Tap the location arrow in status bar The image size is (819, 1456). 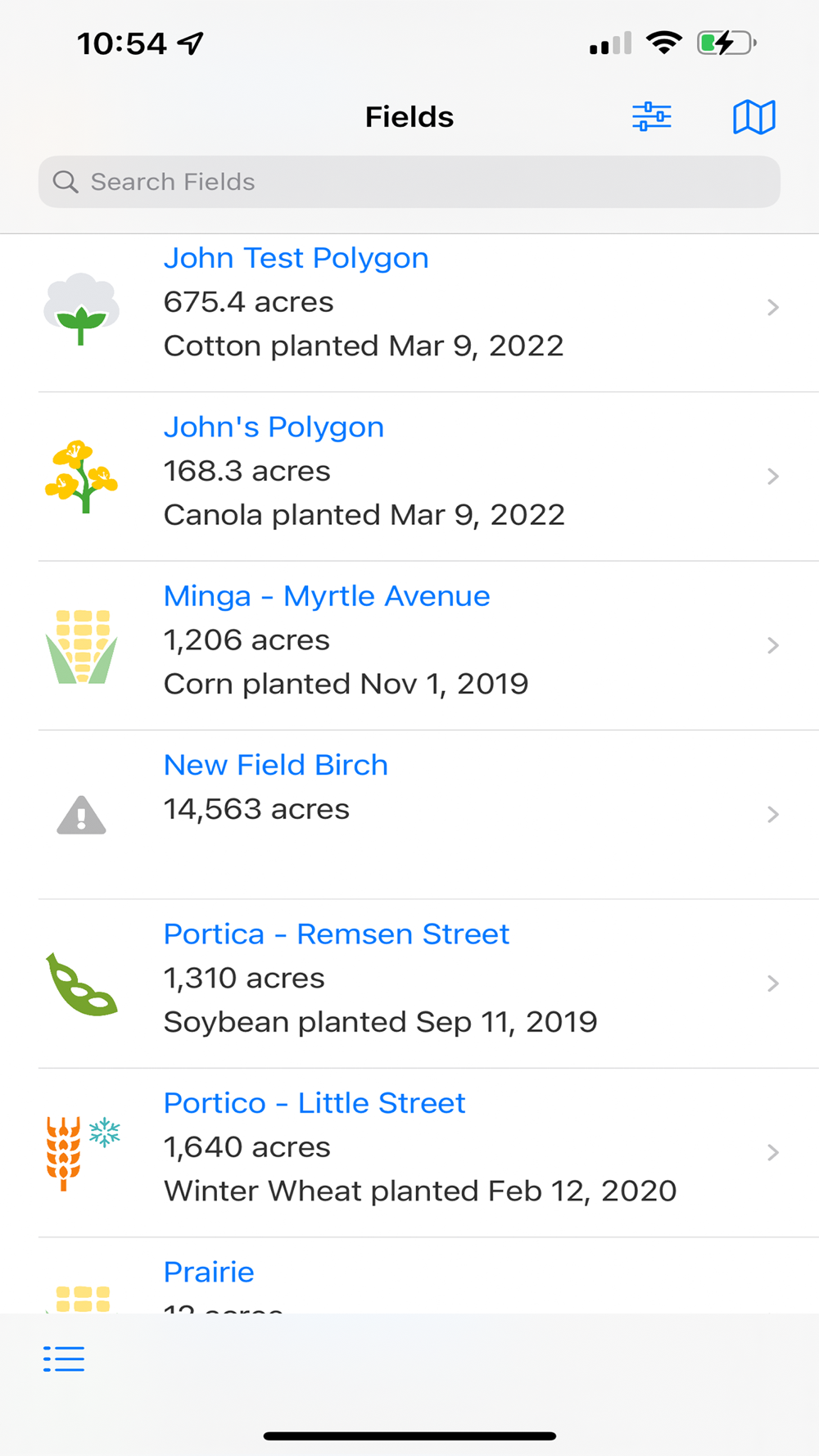pyautogui.click(x=191, y=43)
